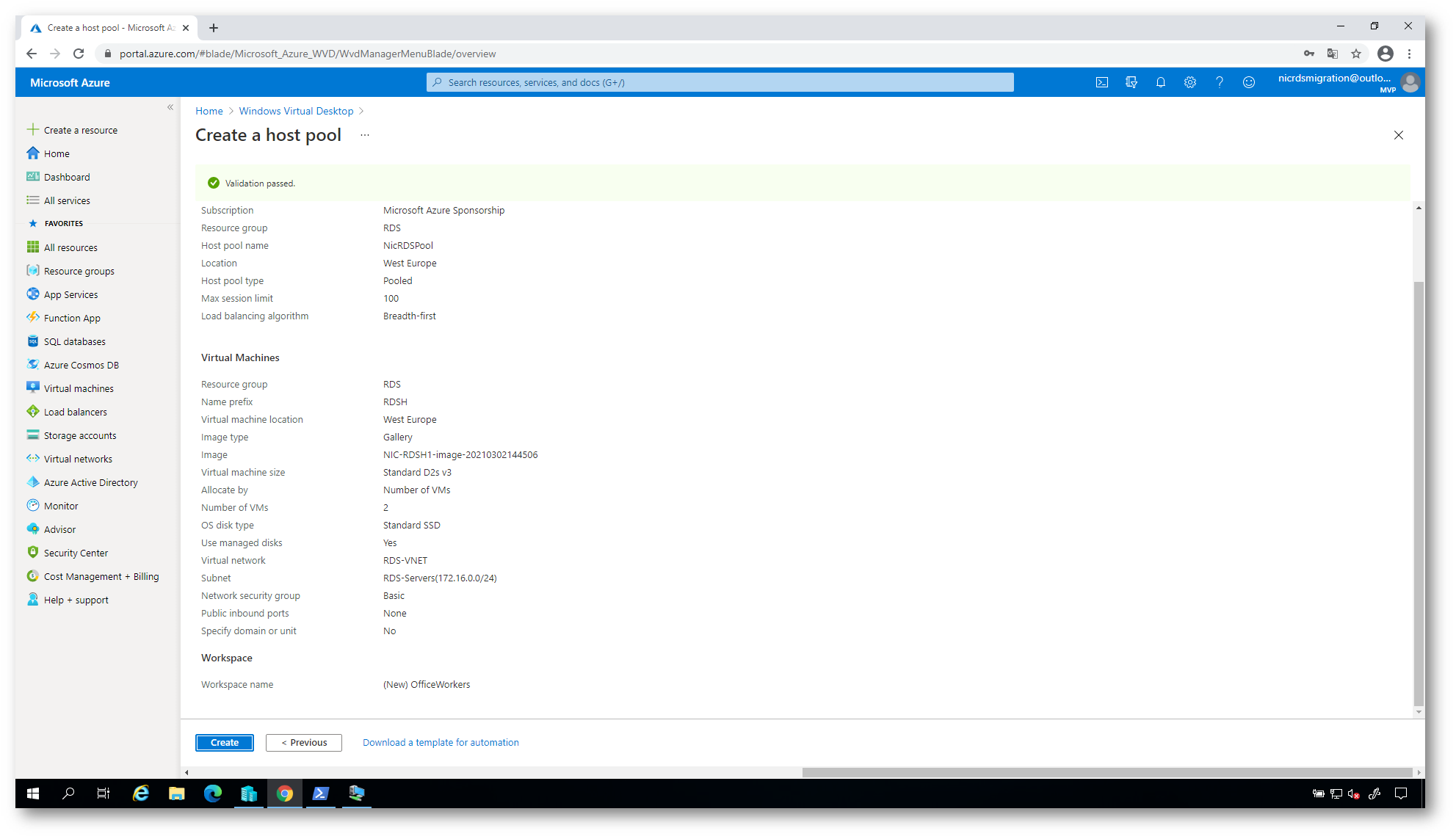1456x839 pixels.
Task: Open Storage accounts from the sidebar
Action: [x=80, y=435]
